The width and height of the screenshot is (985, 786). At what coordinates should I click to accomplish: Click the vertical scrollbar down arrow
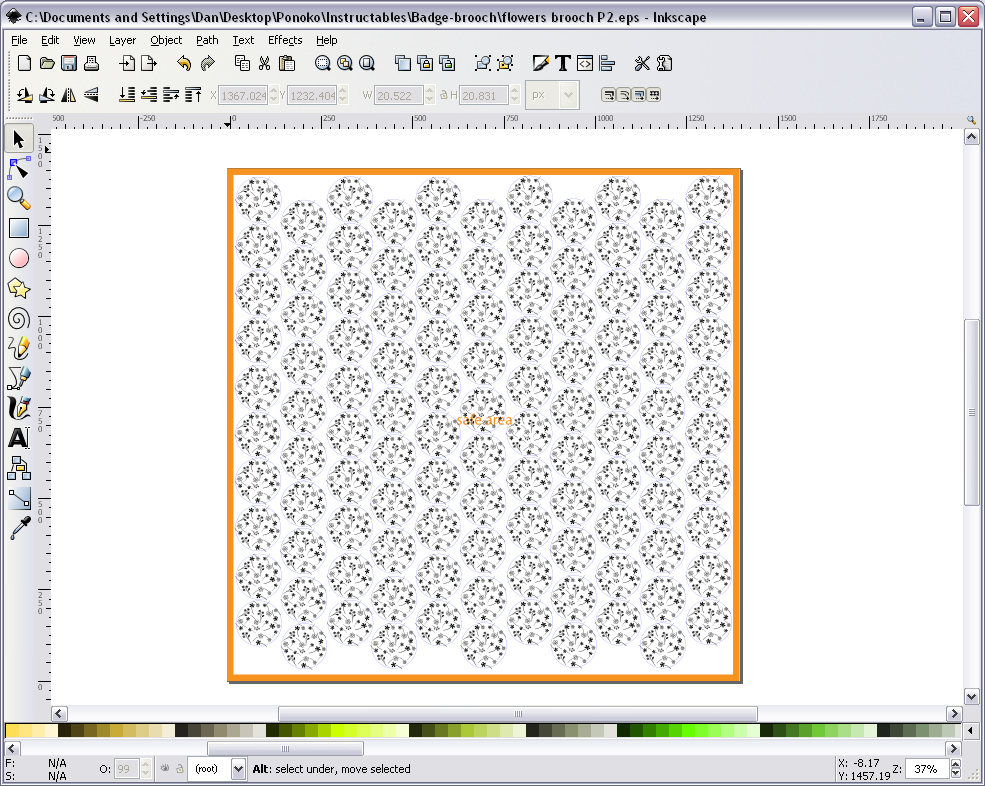pos(971,696)
